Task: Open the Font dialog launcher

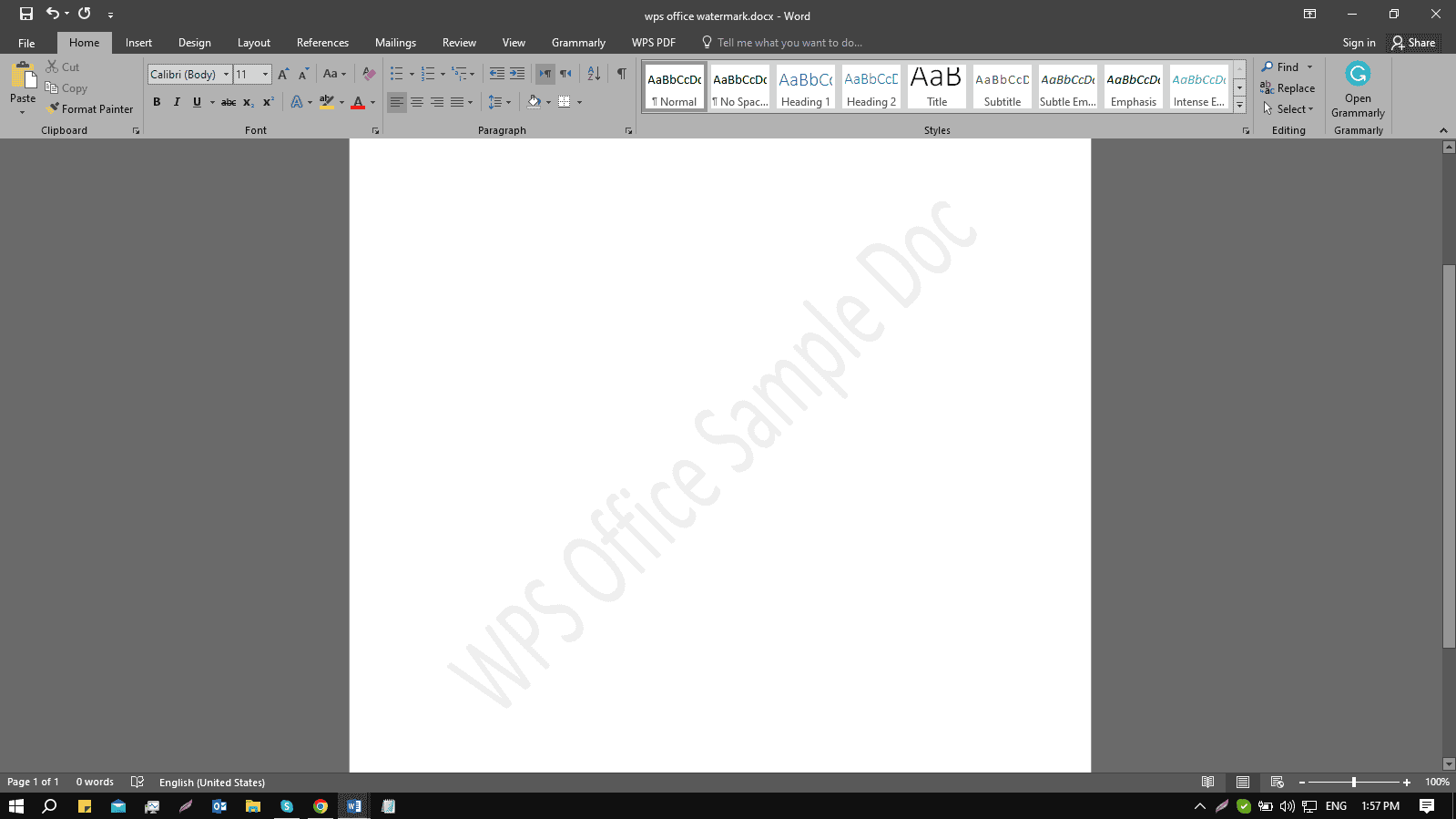Action: click(375, 131)
